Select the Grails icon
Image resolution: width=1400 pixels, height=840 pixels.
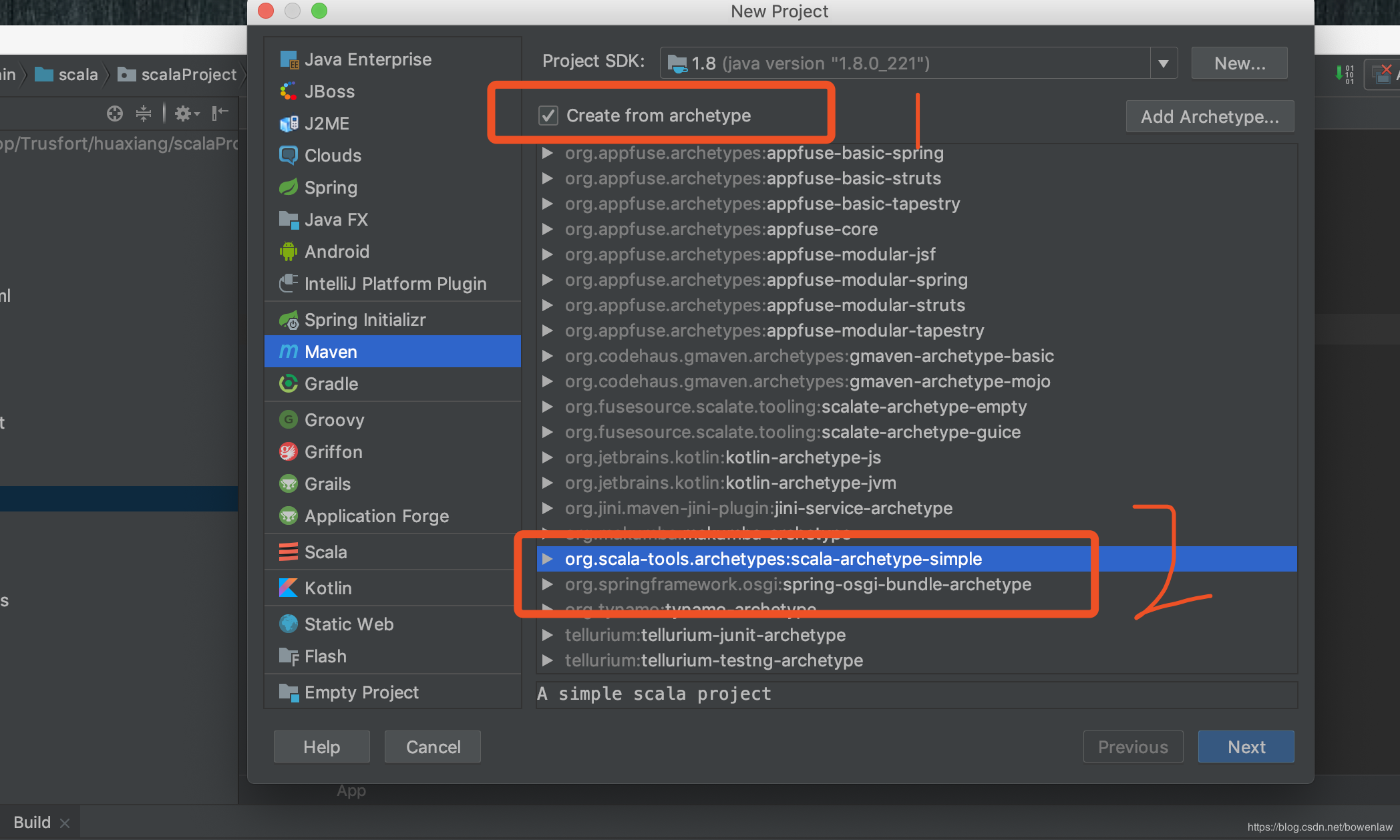[x=289, y=484]
